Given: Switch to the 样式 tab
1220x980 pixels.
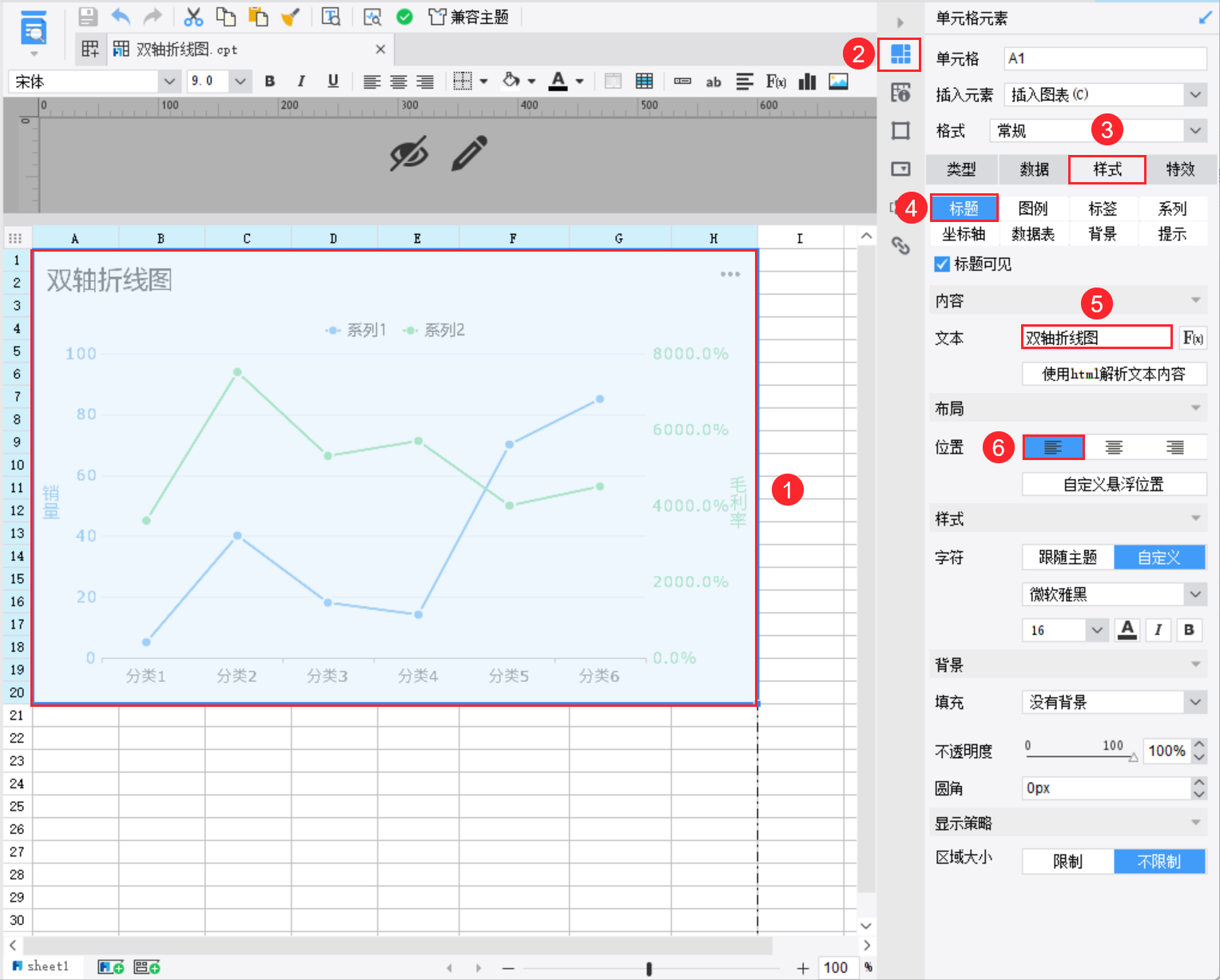Looking at the screenshot, I should coord(1107,169).
